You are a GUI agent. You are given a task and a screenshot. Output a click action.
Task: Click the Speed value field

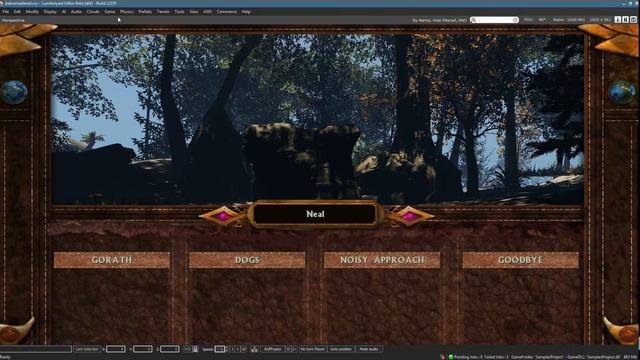coord(220,349)
